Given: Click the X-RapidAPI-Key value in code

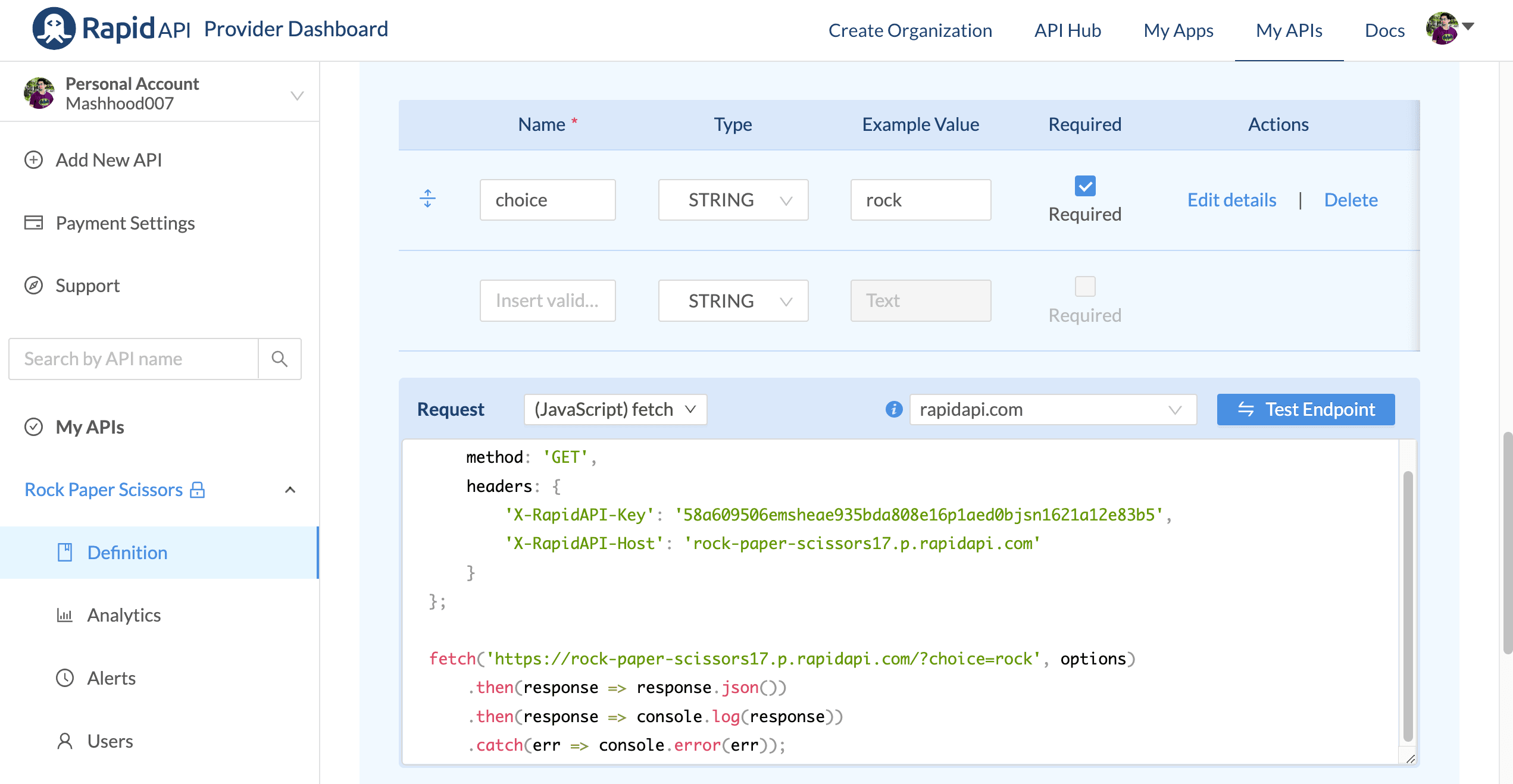Looking at the screenshot, I should coord(919,515).
